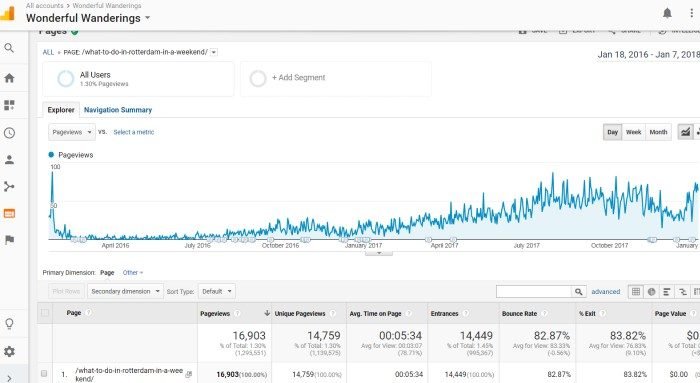
Task: Toggle the select-all rows checkbox in header
Action: pyautogui.click(x=45, y=312)
